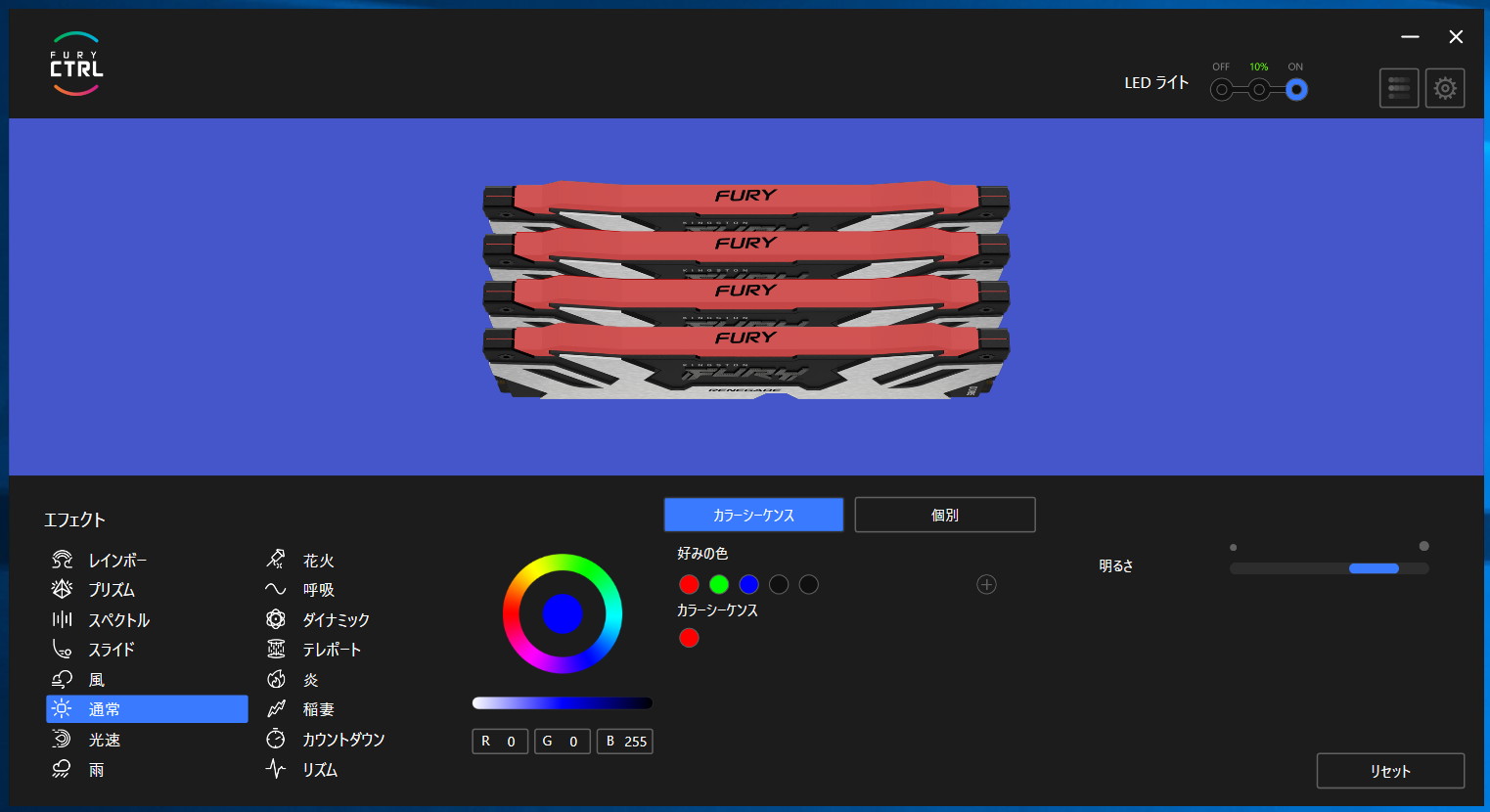Select the カウントダウン countdown effect icon

tap(276, 739)
